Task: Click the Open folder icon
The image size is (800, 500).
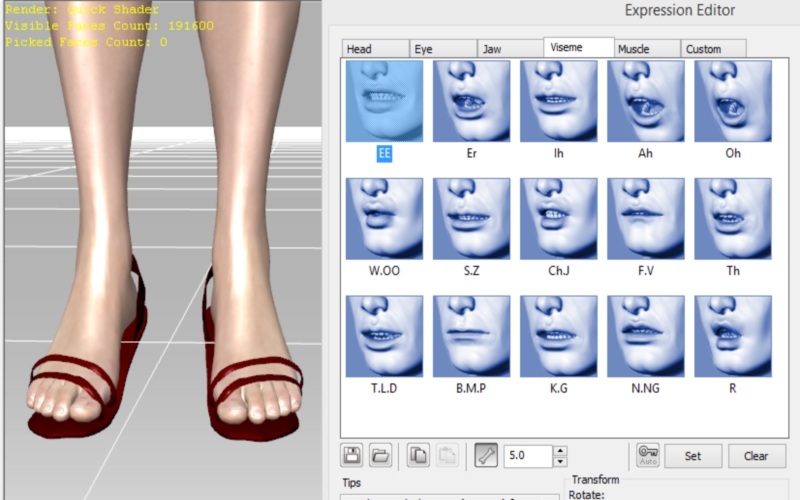Action: click(380, 457)
